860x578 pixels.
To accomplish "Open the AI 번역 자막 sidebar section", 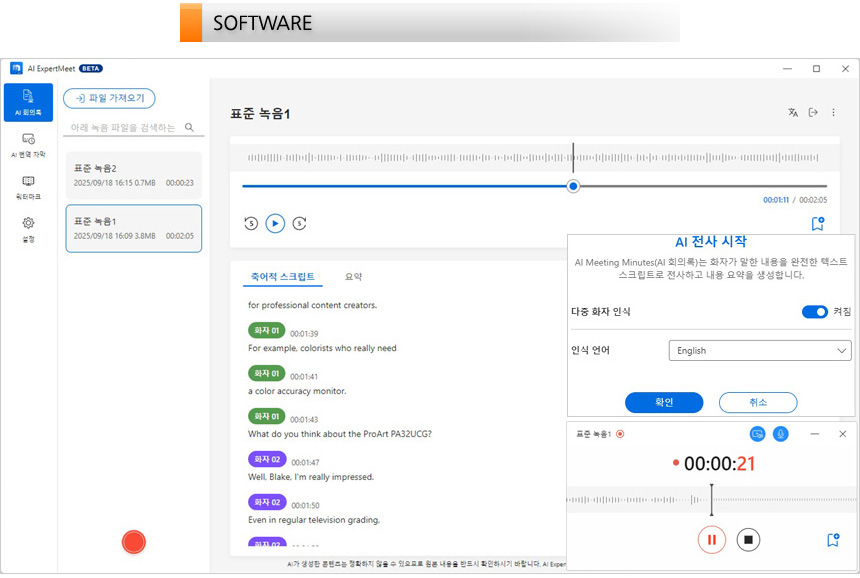I will tap(28, 145).
